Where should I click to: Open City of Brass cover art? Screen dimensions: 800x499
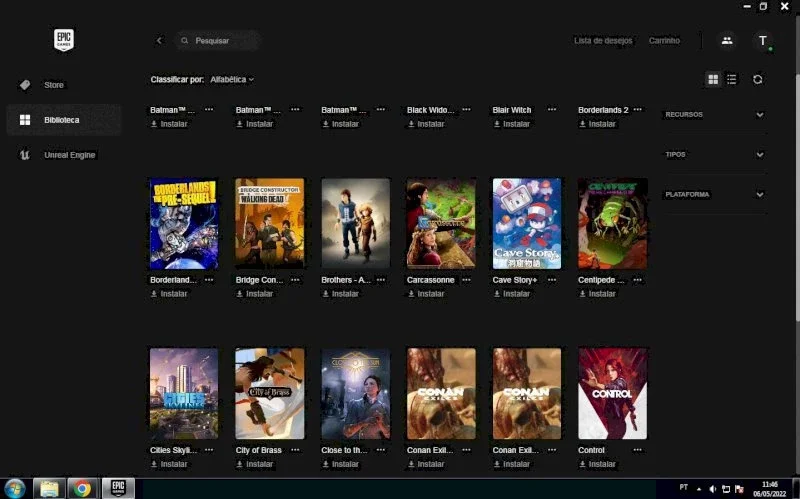click(270, 393)
